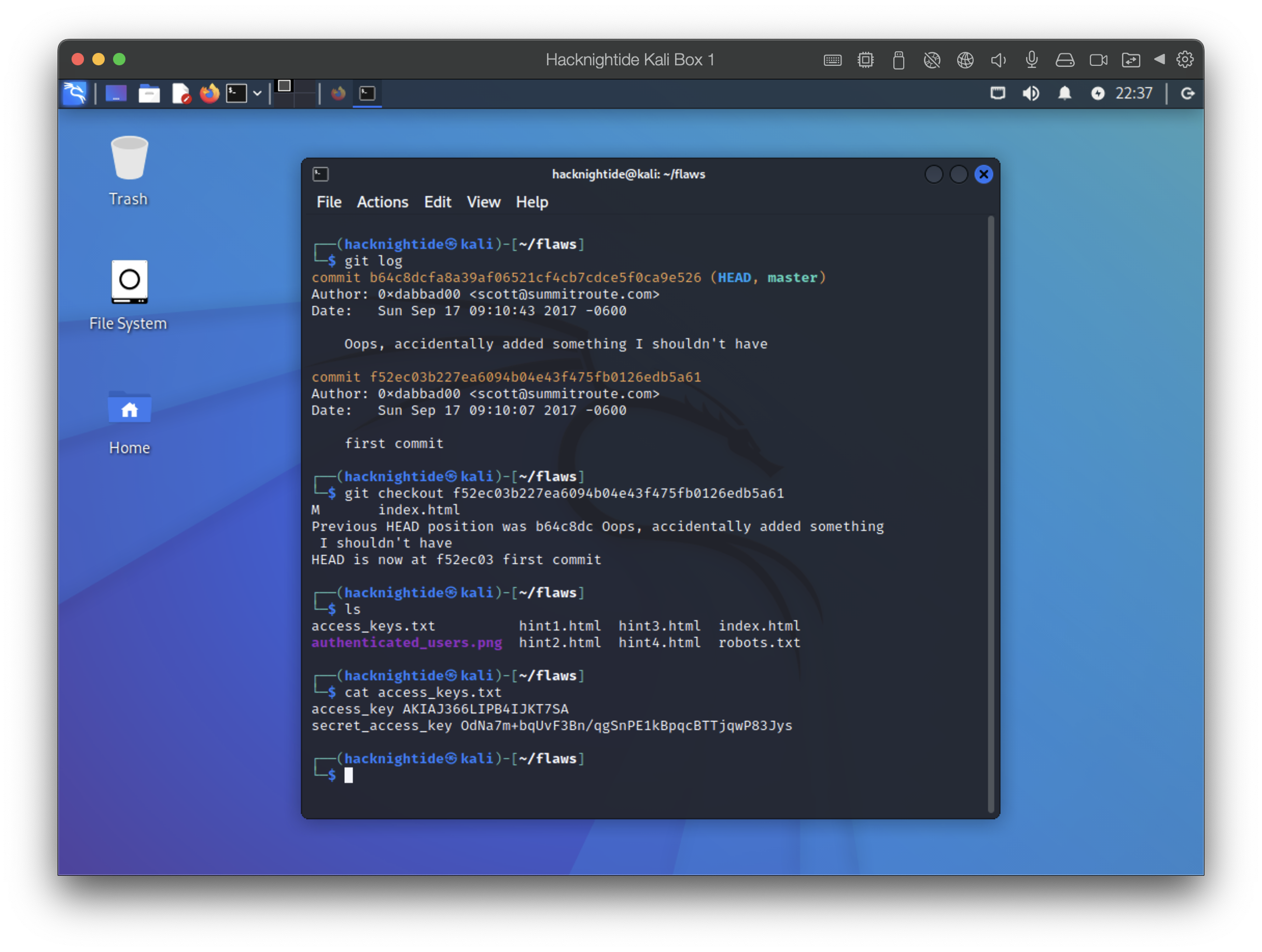The image size is (1262, 952).
Task: Toggle the microphone in the VM toolbar
Action: 1031,59
